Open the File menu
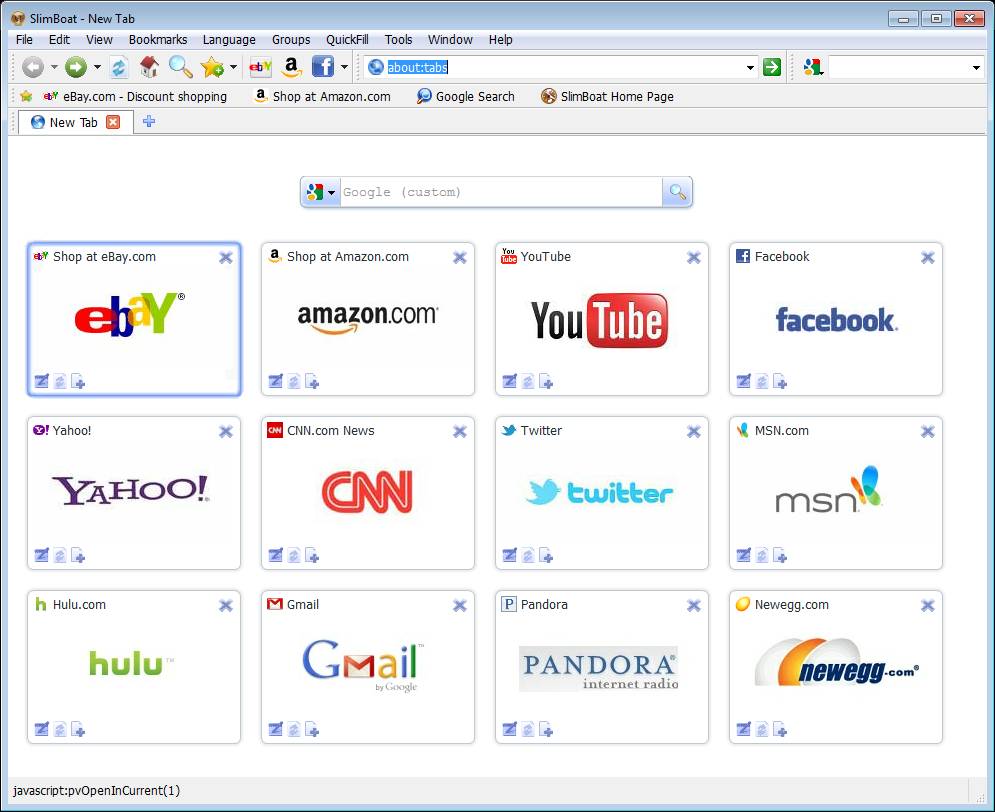Screen dimensions: 995x812 tap(24, 39)
